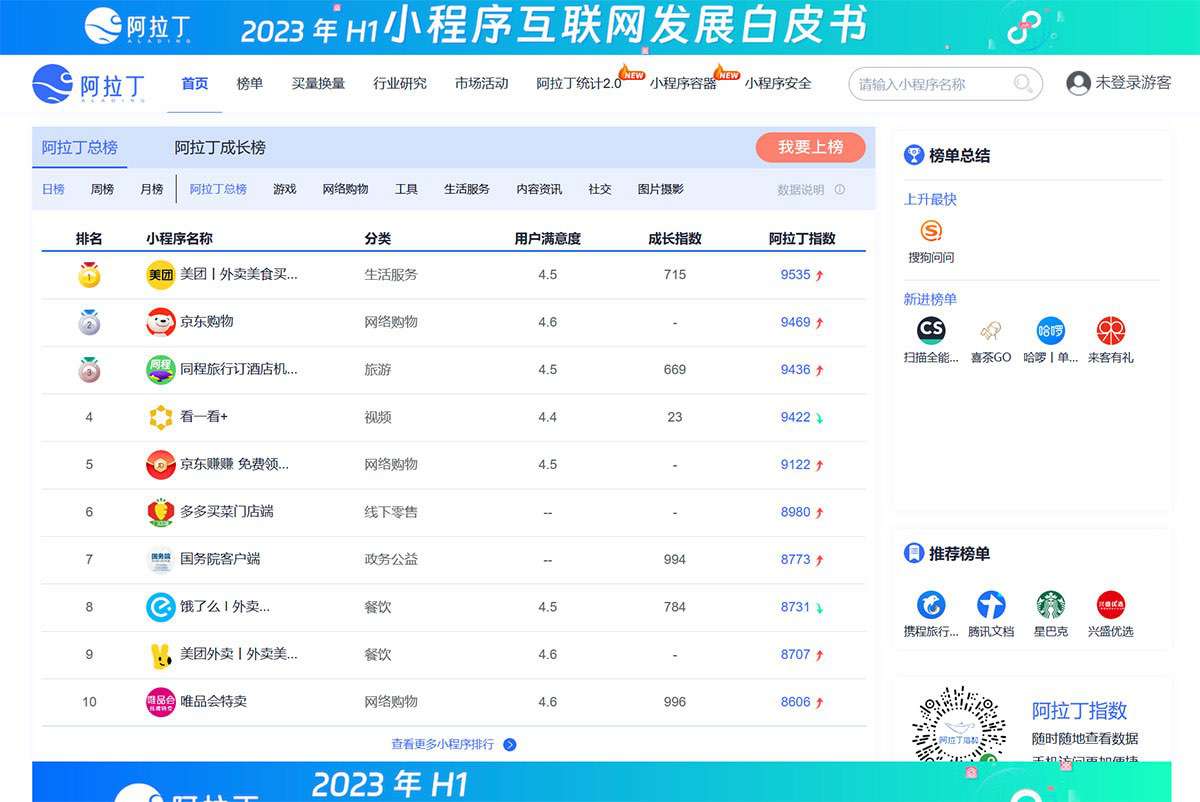1200x802 pixels.
Task: Select 月榜 period tab
Action: coord(152,190)
